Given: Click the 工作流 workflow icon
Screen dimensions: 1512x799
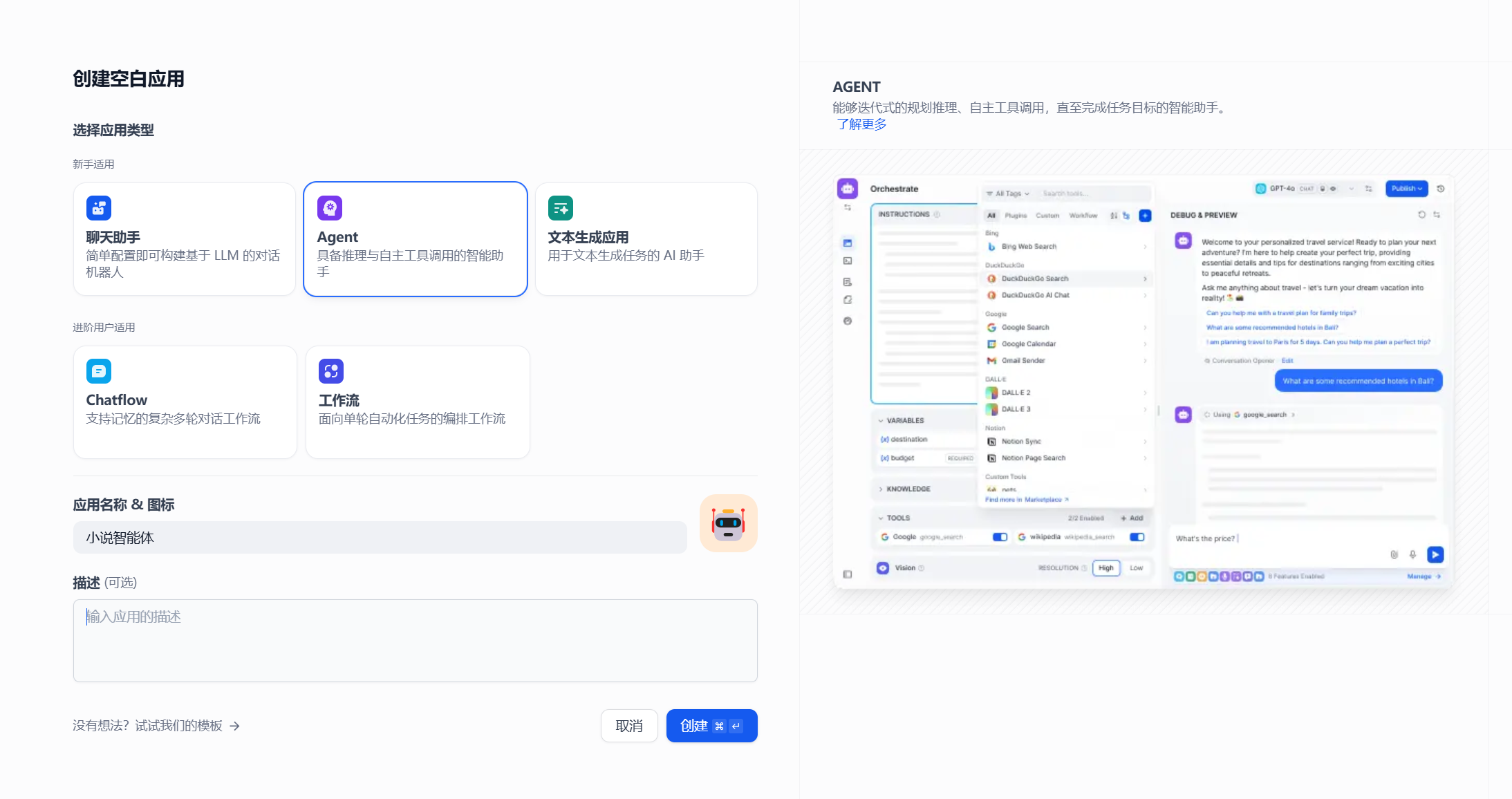Looking at the screenshot, I should [x=330, y=371].
